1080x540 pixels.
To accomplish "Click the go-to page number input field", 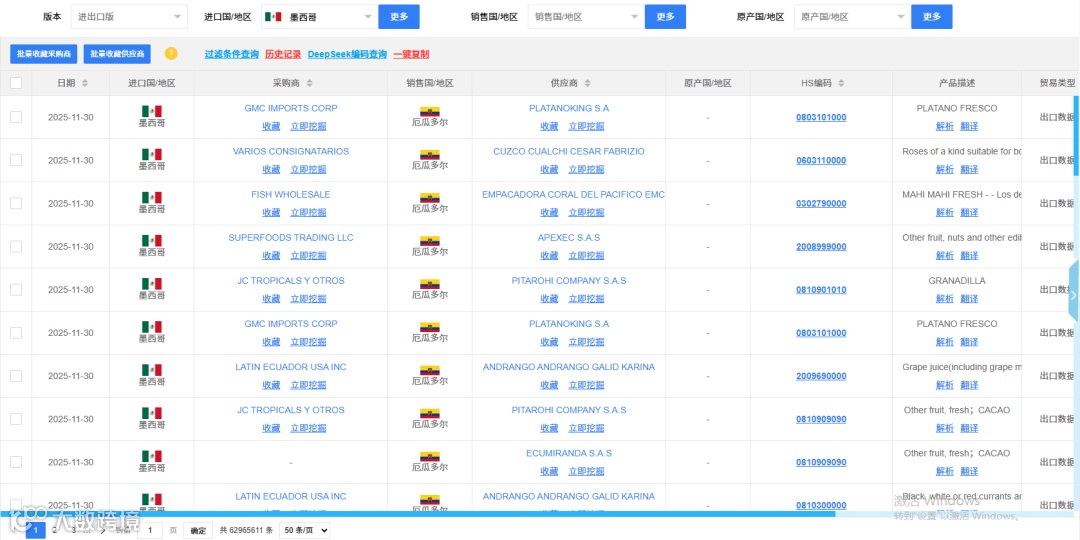I will click(150, 530).
